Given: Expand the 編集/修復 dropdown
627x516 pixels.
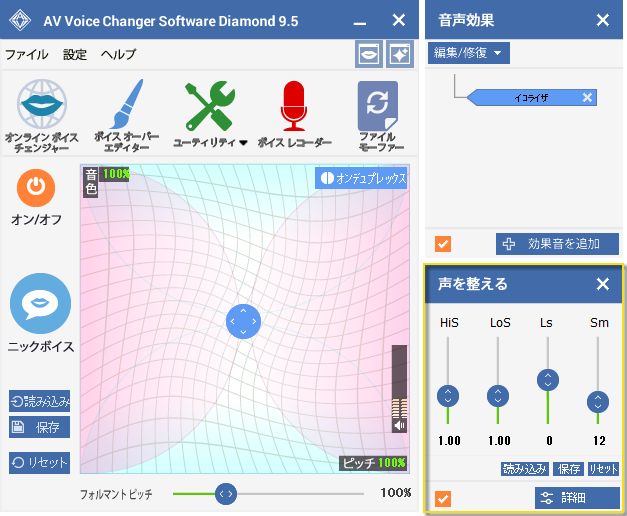Looking at the screenshot, I should tap(469, 53).
